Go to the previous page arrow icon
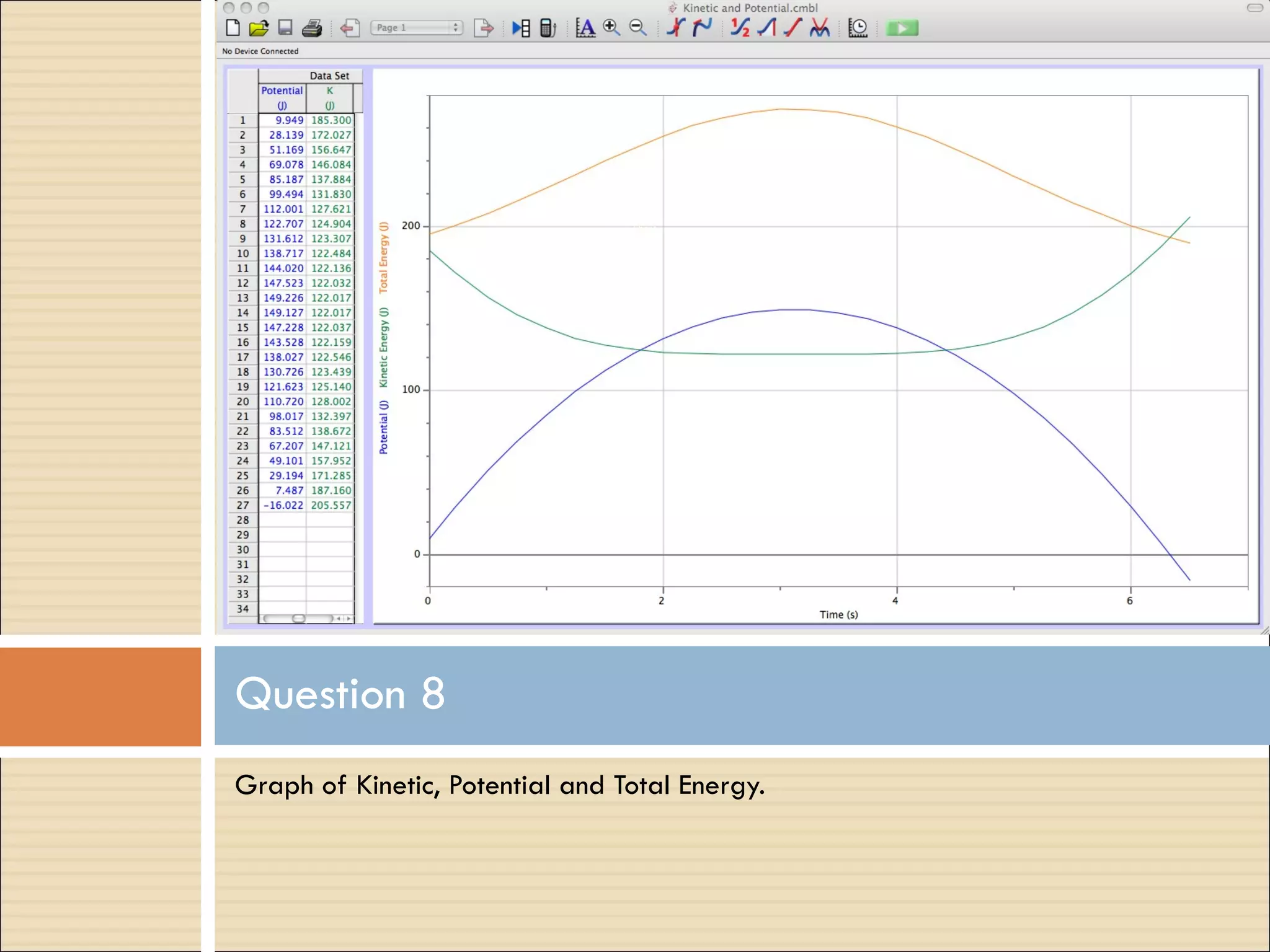 [x=350, y=28]
